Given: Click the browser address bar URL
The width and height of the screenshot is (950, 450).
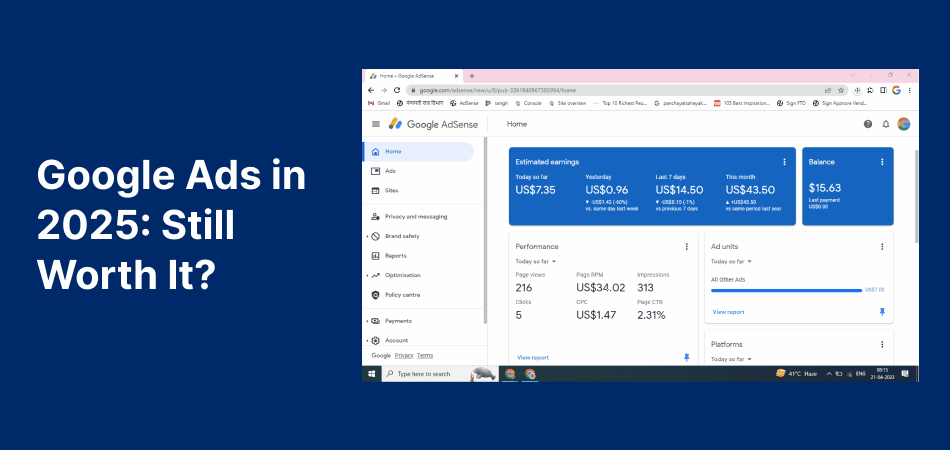Looking at the screenshot, I should (497, 90).
